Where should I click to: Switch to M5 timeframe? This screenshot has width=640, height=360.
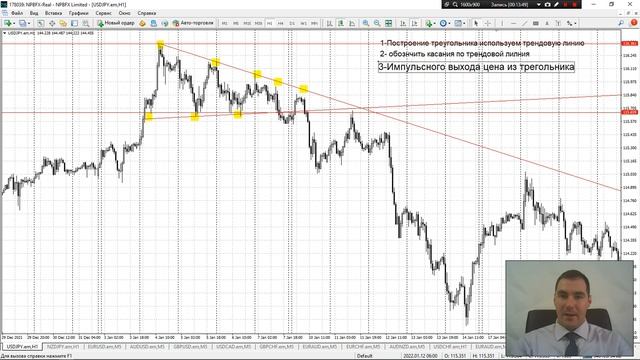pyautogui.click(x=236, y=24)
